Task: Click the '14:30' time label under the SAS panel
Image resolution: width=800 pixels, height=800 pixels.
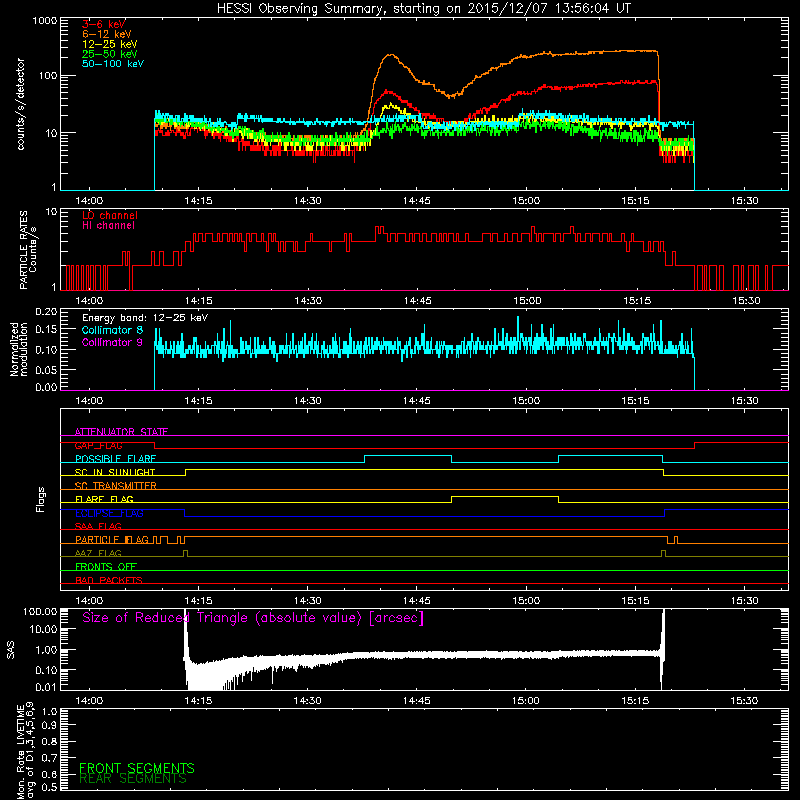Action: tap(307, 701)
